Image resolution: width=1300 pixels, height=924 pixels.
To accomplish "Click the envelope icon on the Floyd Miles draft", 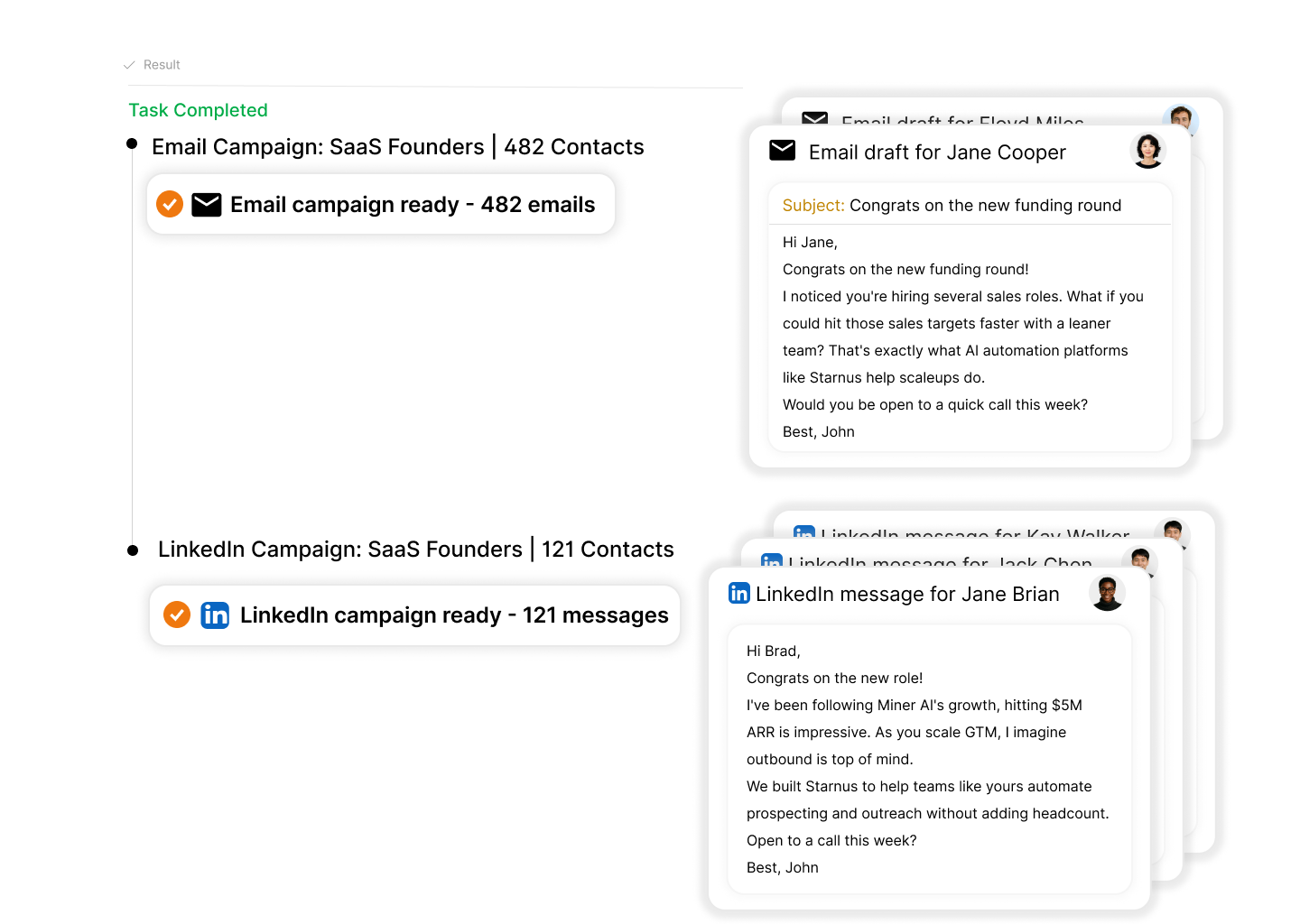I will point(814,118).
